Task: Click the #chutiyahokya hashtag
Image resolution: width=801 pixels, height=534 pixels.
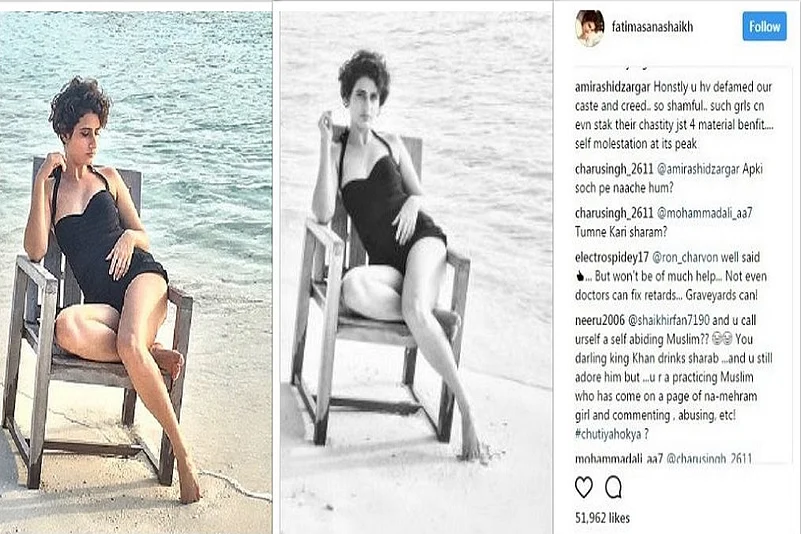Action: click(608, 434)
